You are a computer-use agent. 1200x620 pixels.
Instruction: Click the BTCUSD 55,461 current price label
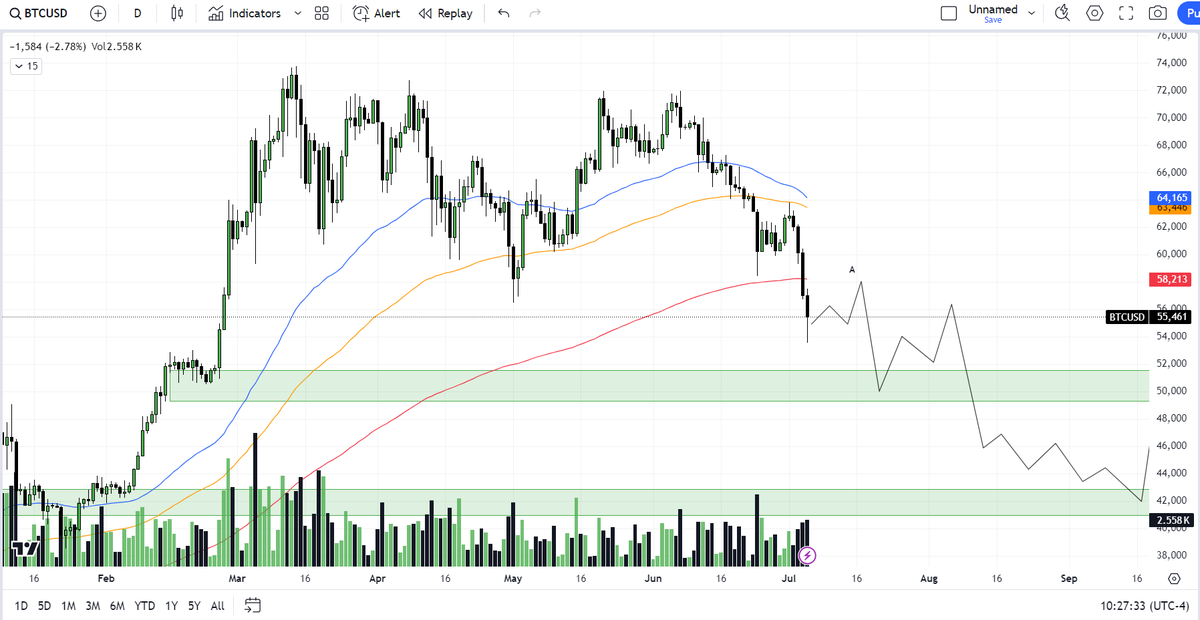(x=1149, y=317)
